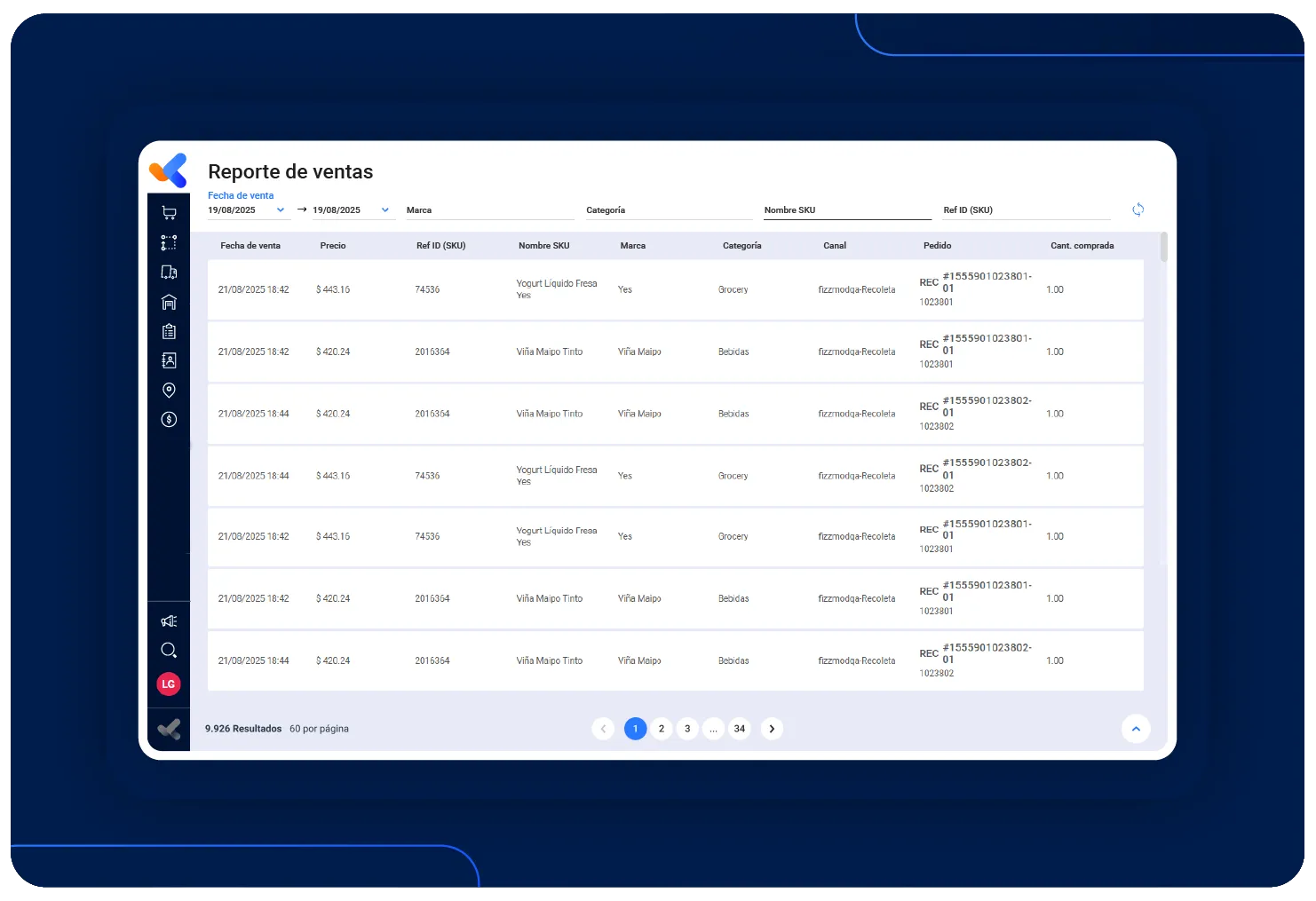Viewport: 1316px width, 901px height.
Task: Click the scroll-to-top arrow button
Action: pos(1136,729)
